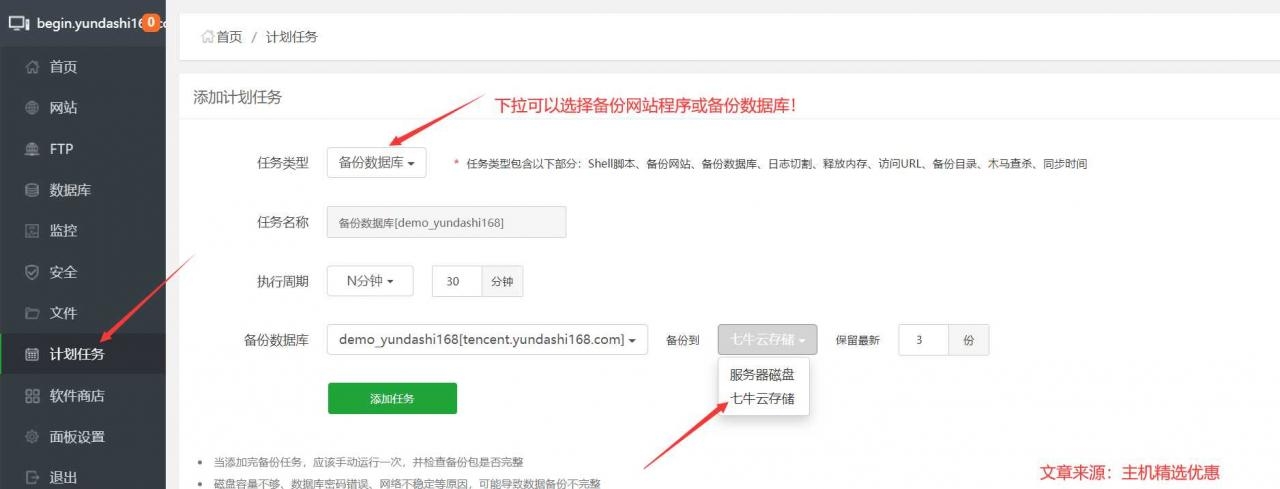Screen dimensions: 1280x489
Task: Click the 保留最新 input showing 3
Action: coord(923,340)
